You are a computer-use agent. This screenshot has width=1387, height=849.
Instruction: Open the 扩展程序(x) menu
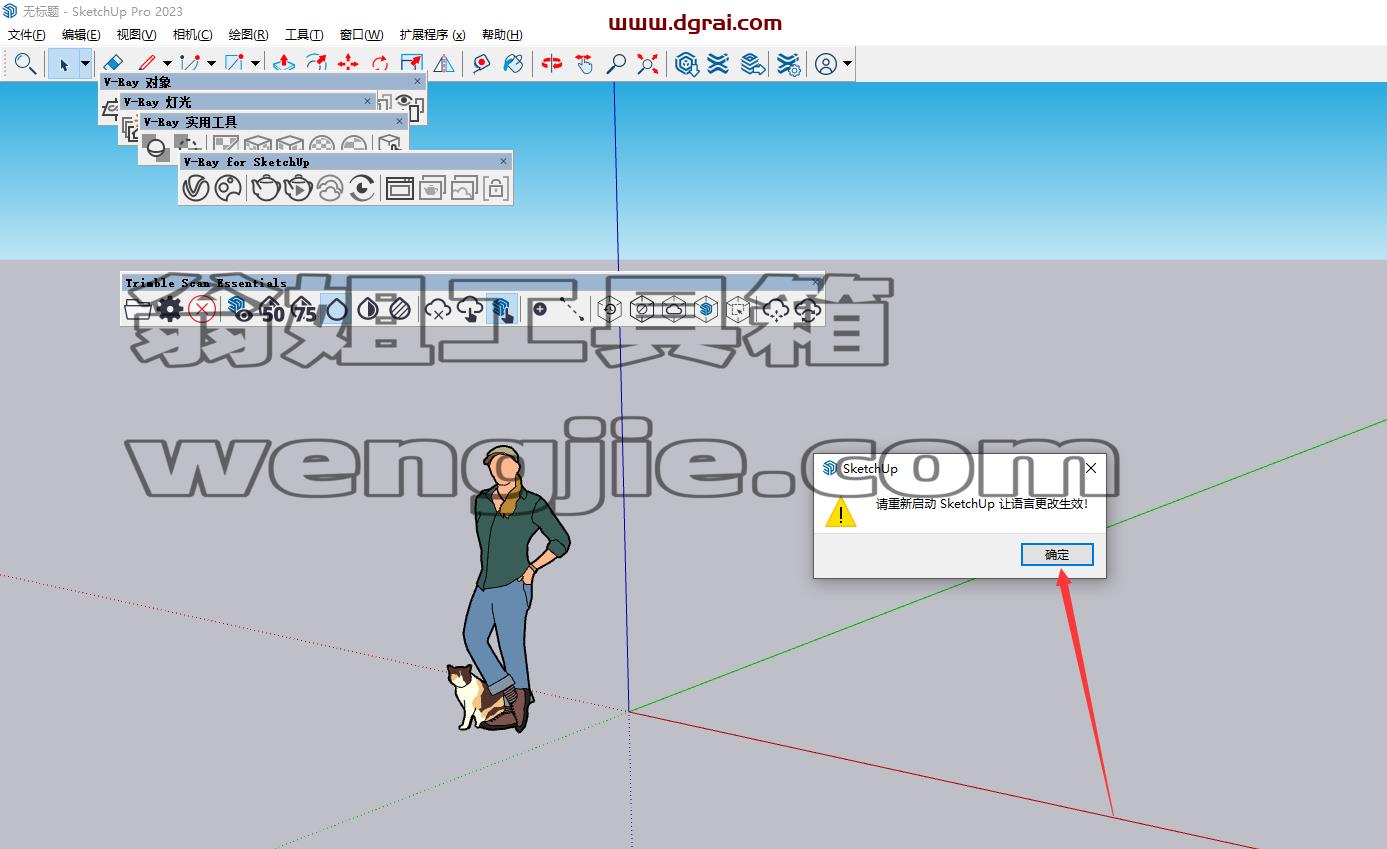point(432,35)
